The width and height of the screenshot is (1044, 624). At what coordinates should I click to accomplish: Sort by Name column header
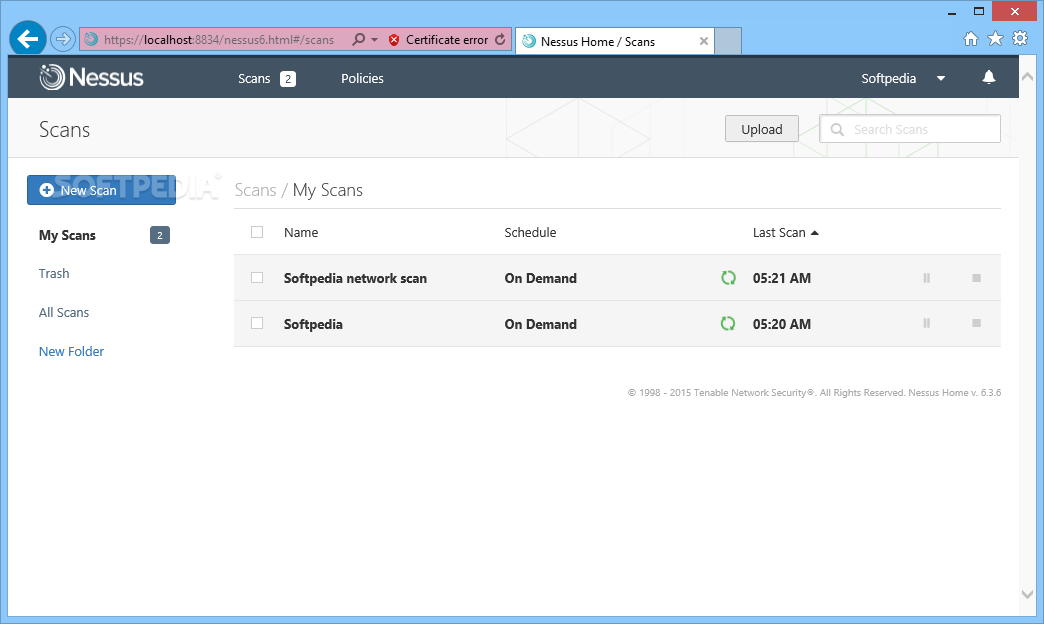pos(301,232)
